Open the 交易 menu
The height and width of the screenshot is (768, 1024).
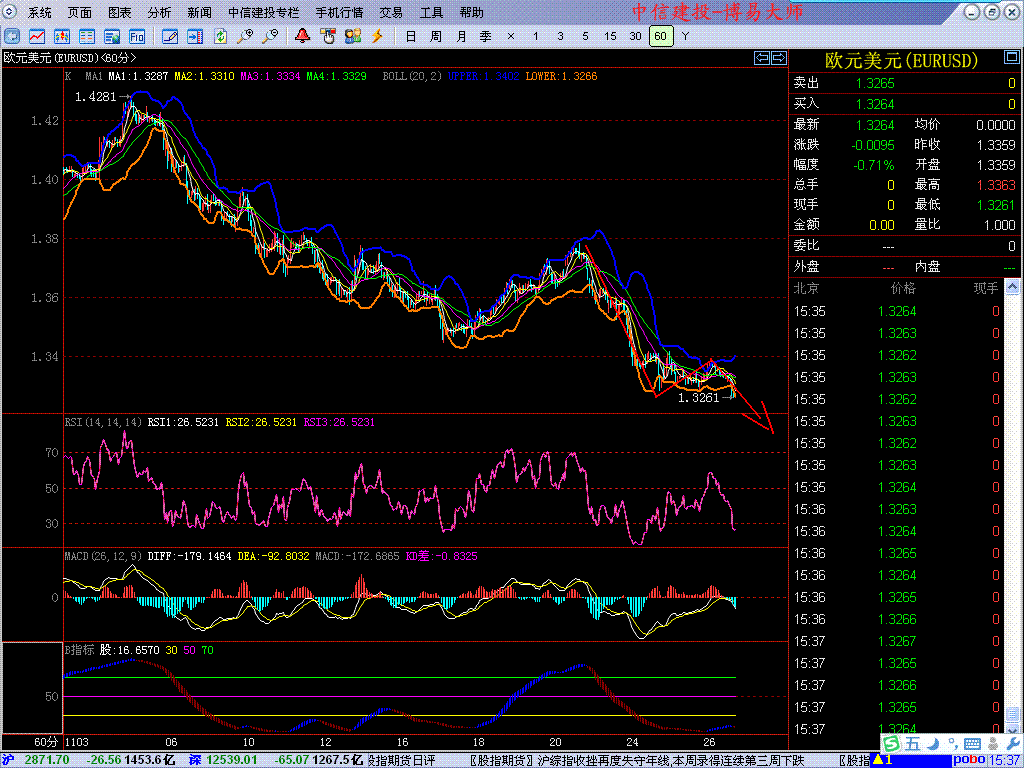point(391,12)
